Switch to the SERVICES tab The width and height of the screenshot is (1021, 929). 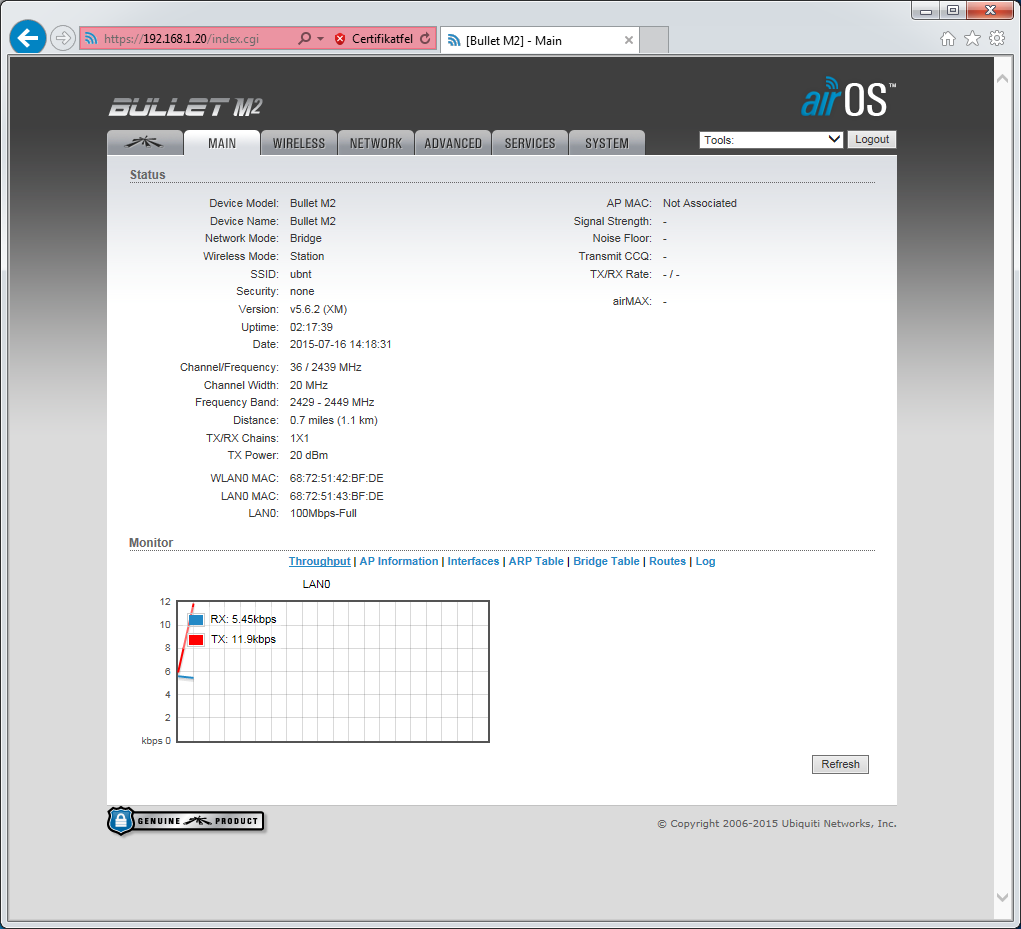[530, 143]
